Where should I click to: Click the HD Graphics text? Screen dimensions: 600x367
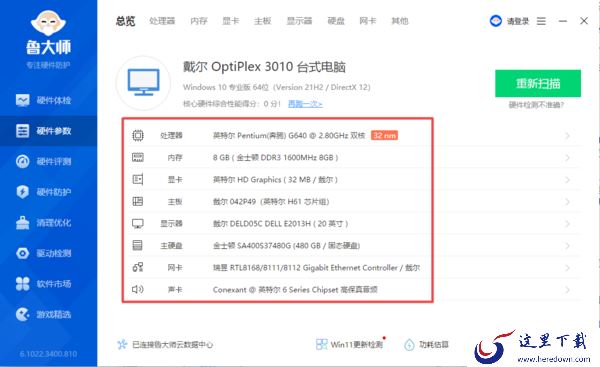[x=275, y=179]
